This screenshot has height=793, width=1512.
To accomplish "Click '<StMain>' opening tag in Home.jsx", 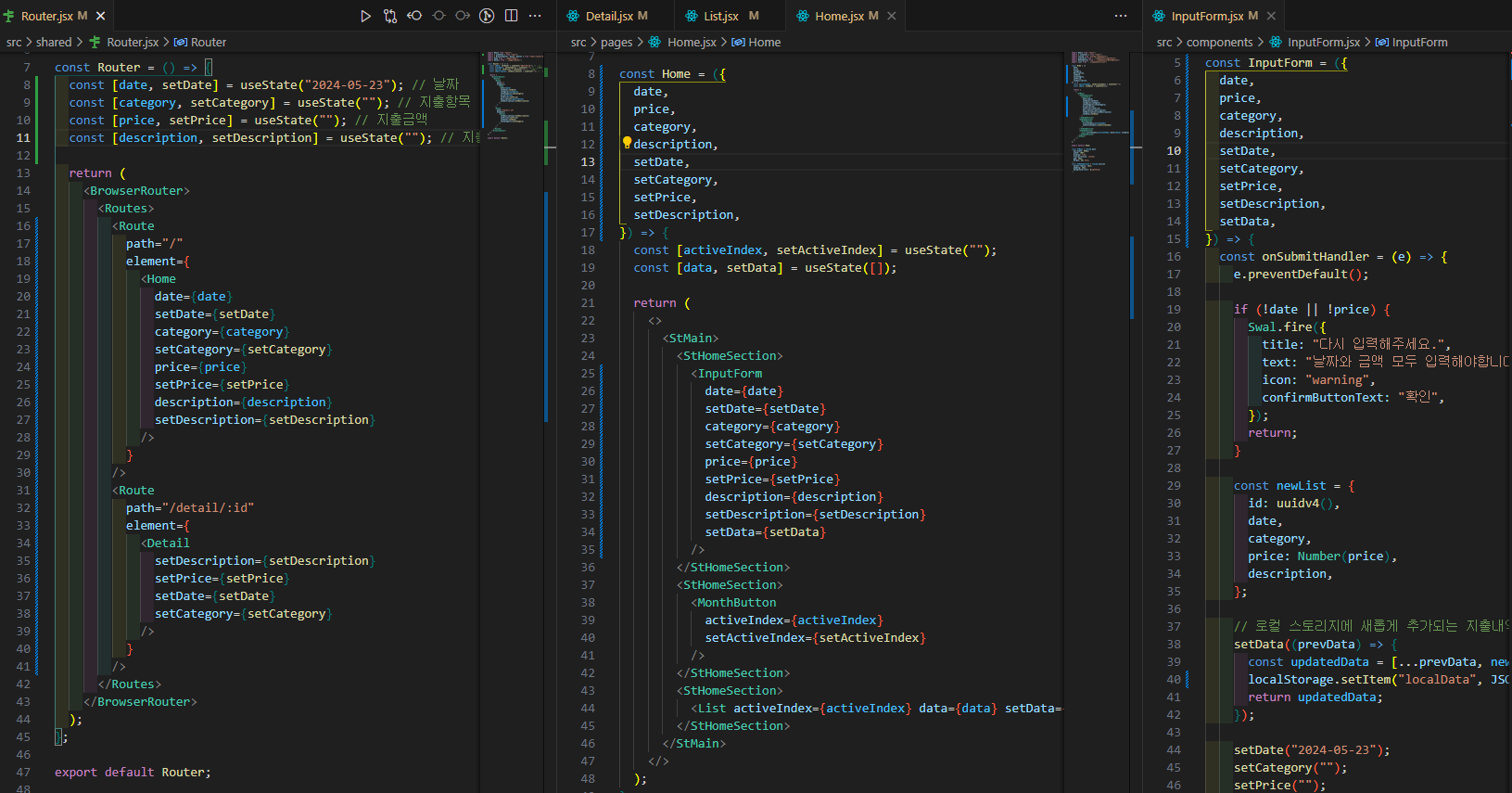I will coord(691,338).
